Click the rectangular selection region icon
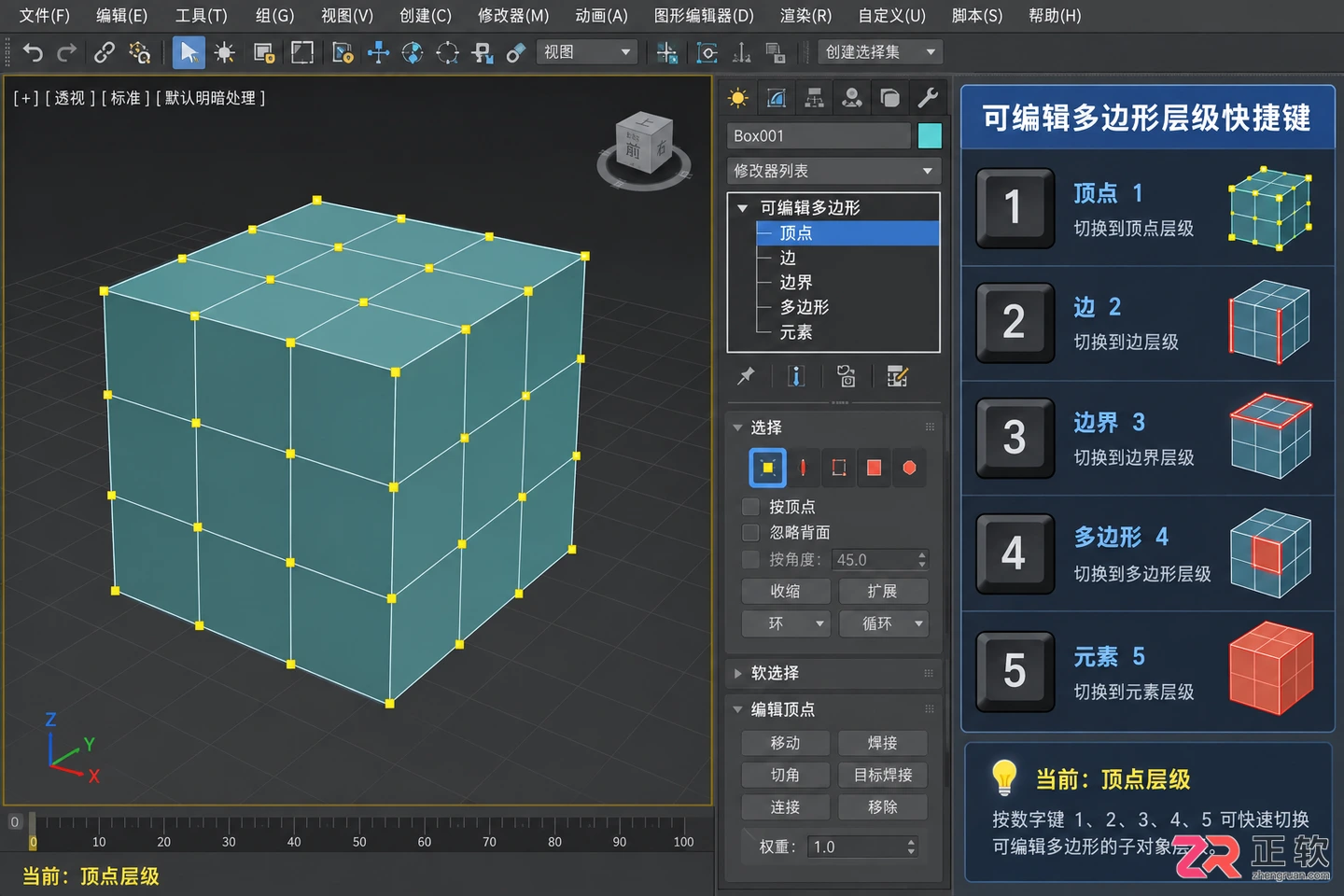 [264, 52]
